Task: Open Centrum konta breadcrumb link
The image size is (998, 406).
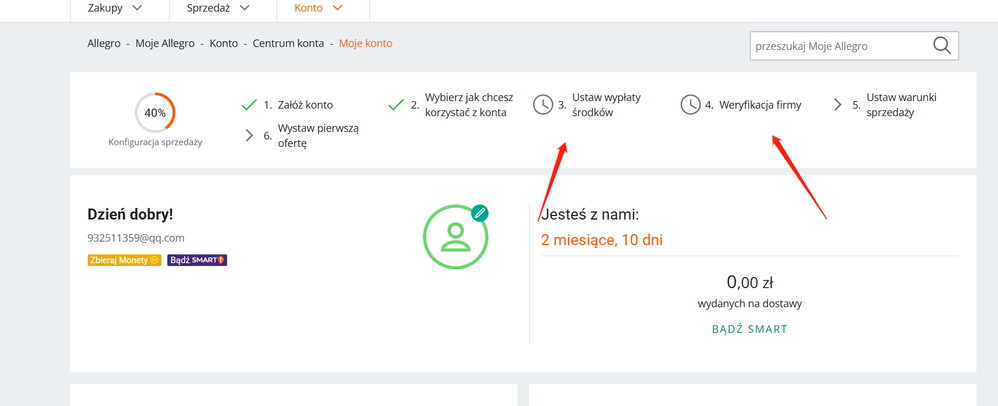Action: pyautogui.click(x=288, y=44)
